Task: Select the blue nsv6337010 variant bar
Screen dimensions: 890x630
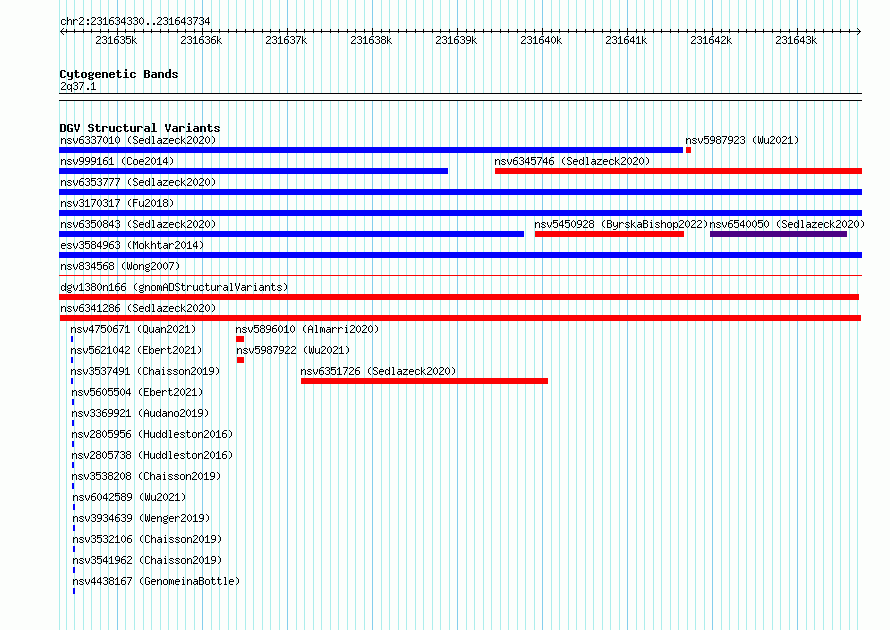Action: pos(371,150)
